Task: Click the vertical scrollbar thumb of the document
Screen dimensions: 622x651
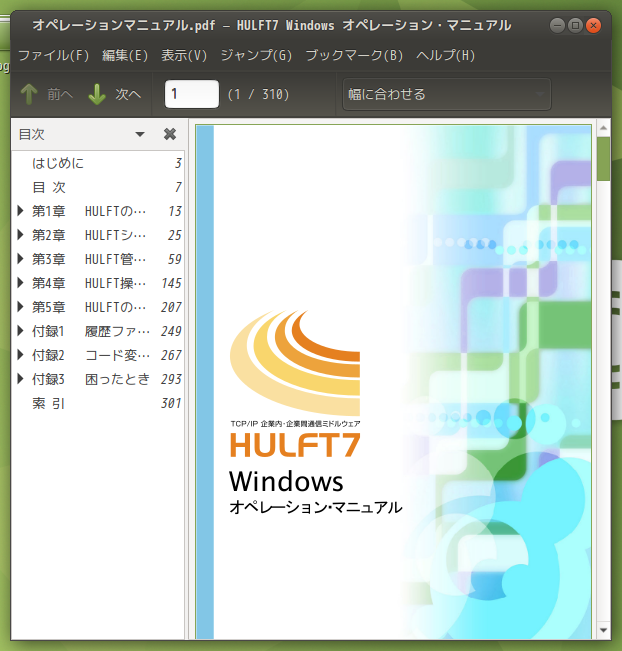Action: 603,159
